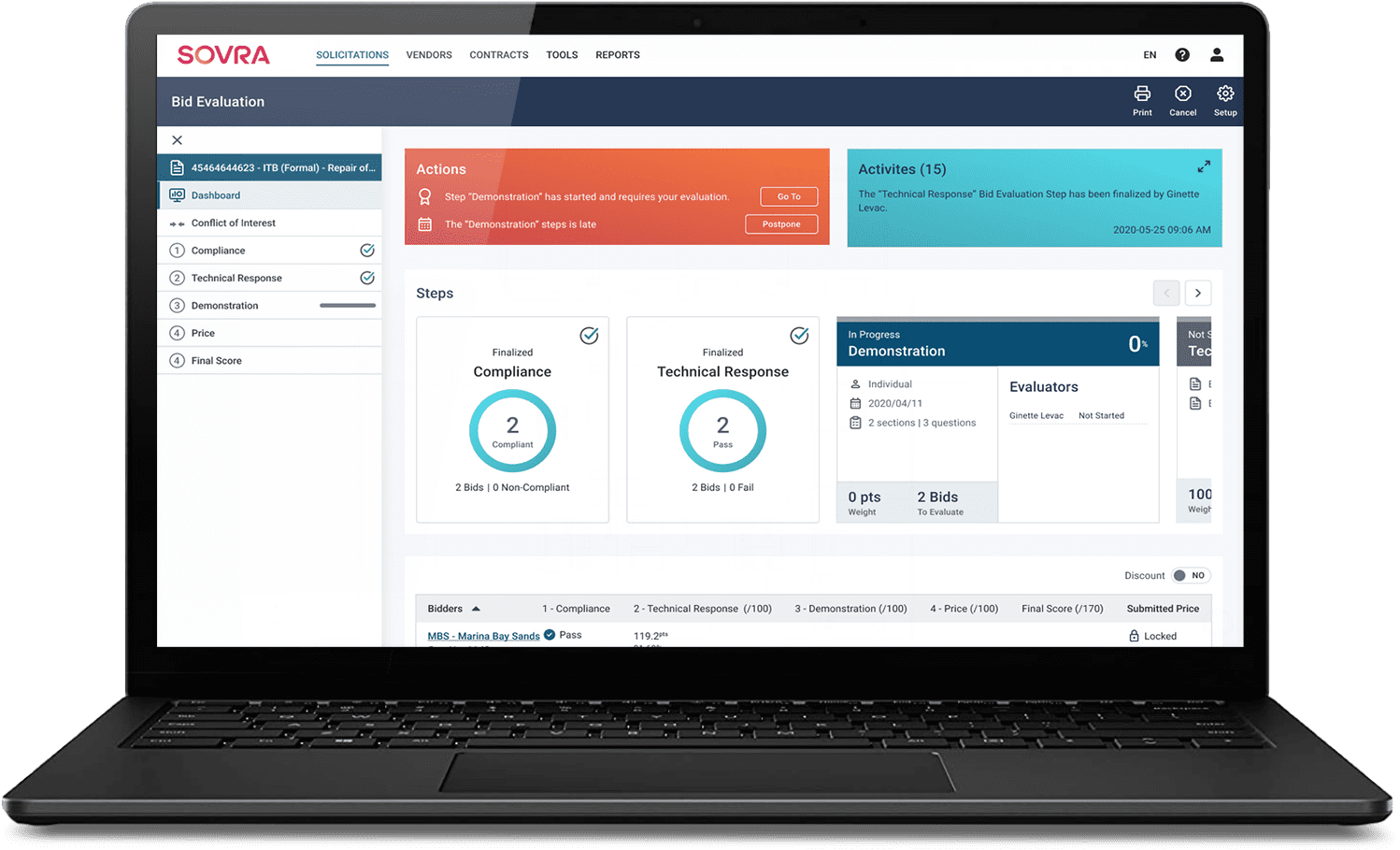
Task: Expand the Activities panel
Action: [x=1204, y=166]
